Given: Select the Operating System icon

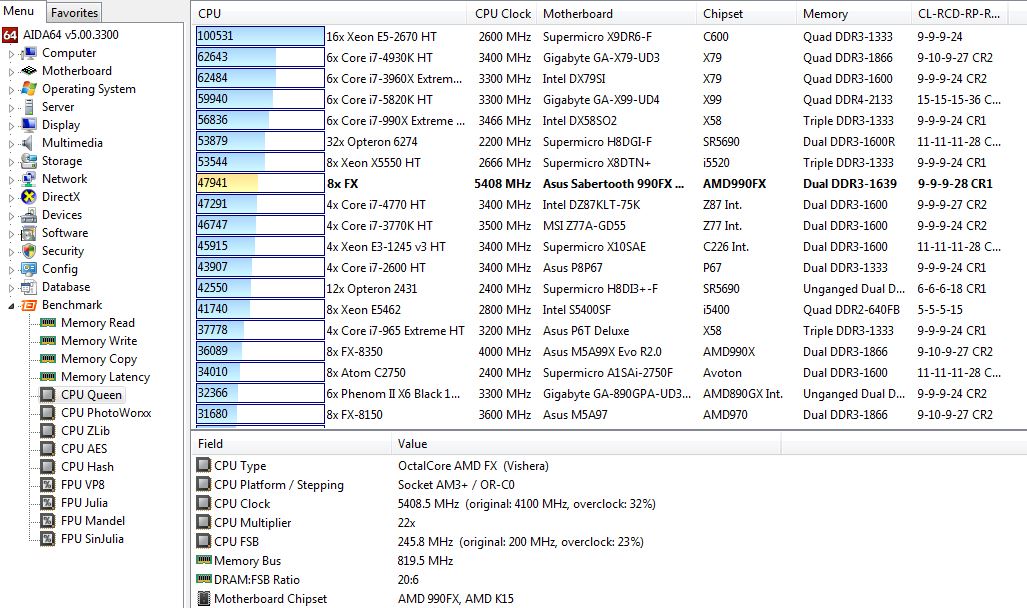Looking at the screenshot, I should [29, 88].
